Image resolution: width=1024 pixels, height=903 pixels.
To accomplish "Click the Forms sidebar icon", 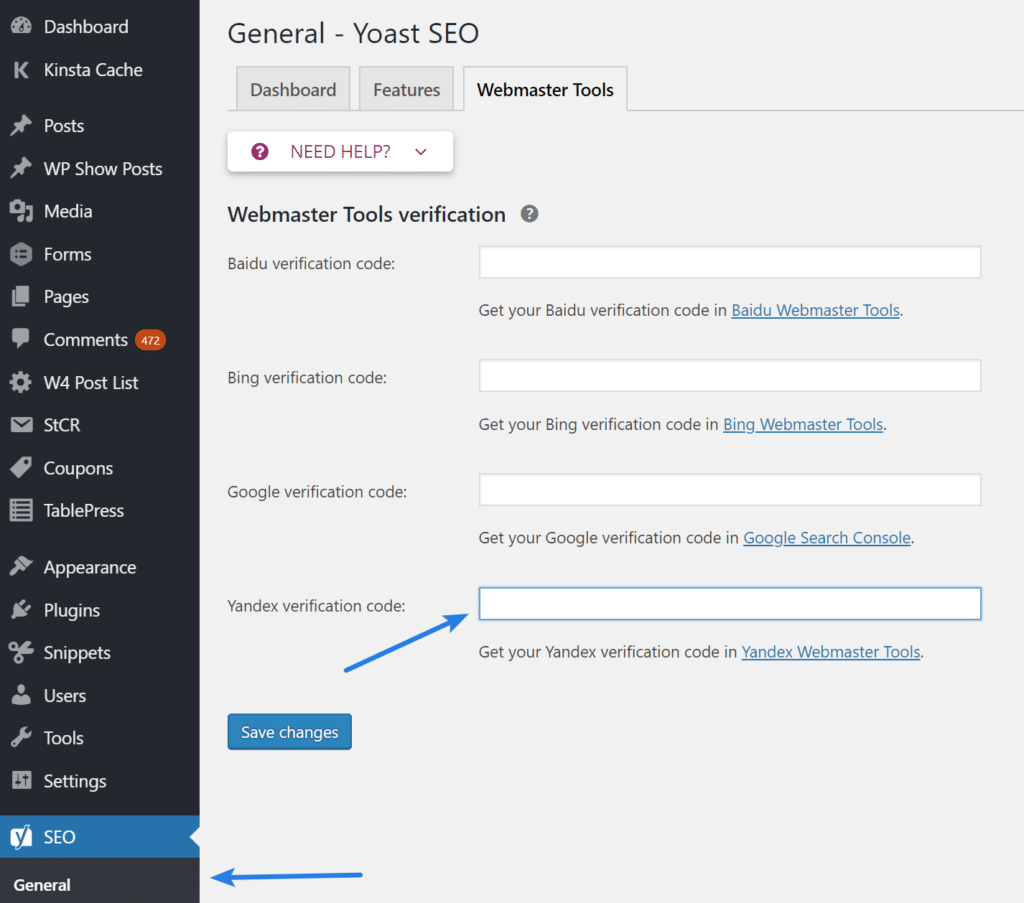I will pyautogui.click(x=22, y=254).
